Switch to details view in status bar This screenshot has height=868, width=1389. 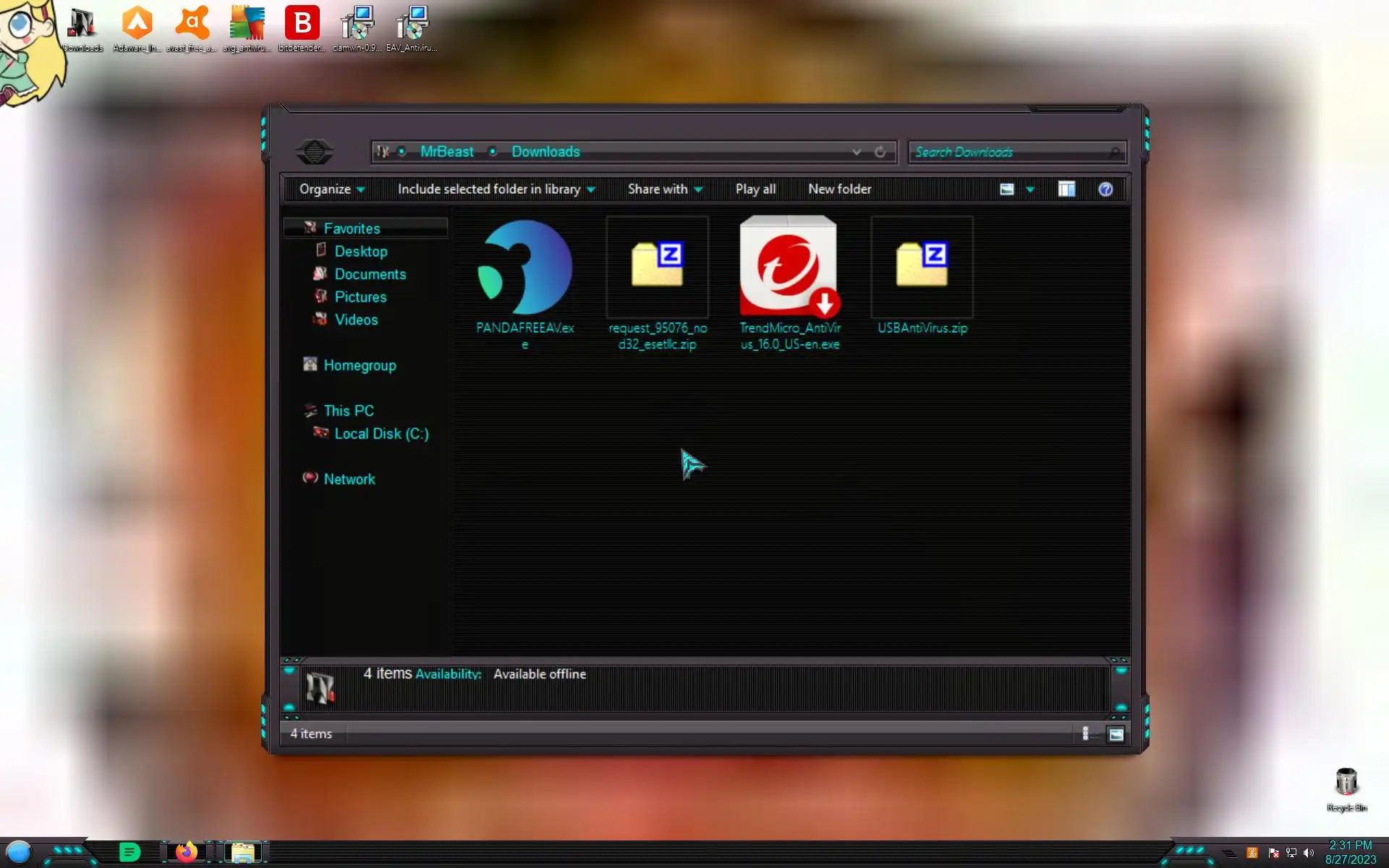click(x=1085, y=734)
